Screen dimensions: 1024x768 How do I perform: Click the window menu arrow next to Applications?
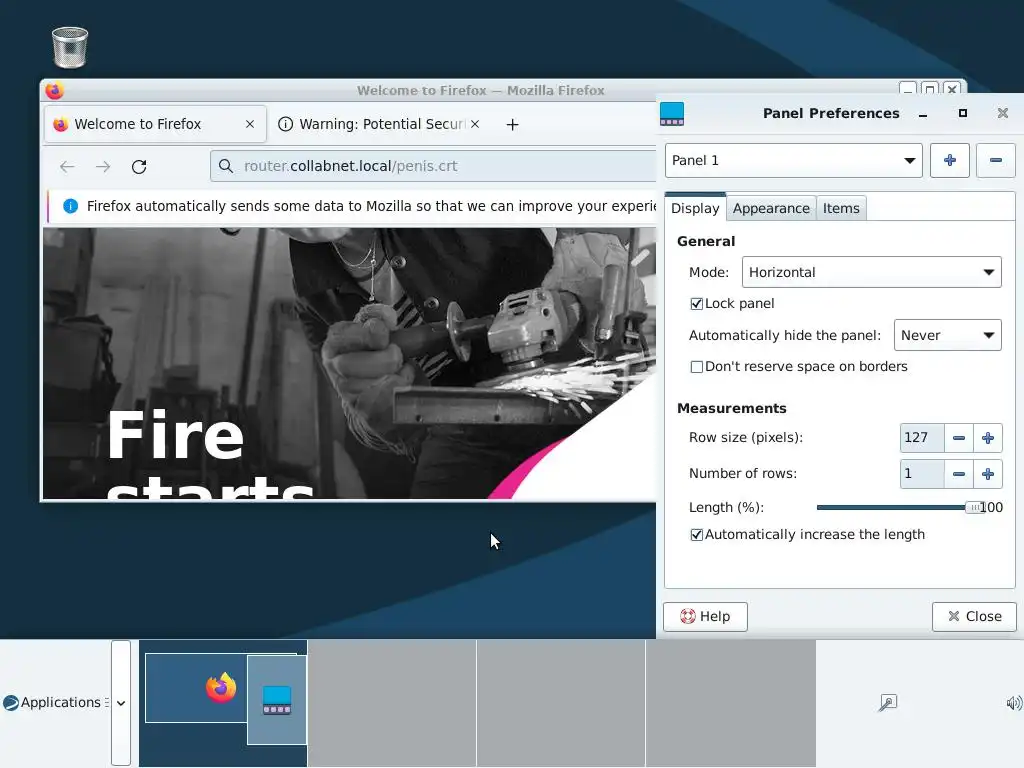(x=121, y=703)
